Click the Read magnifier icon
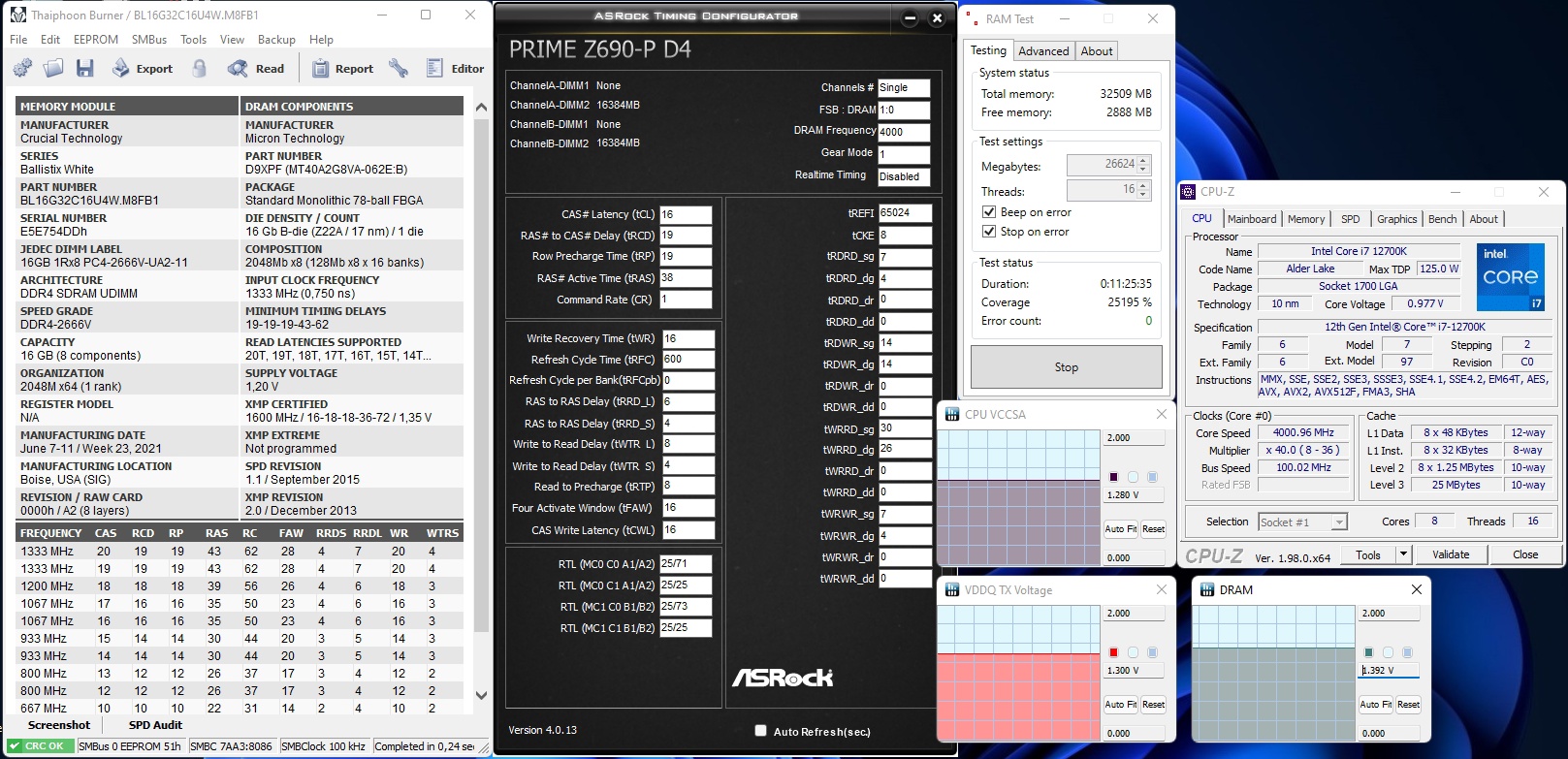The height and width of the screenshot is (759, 1568). [238, 68]
